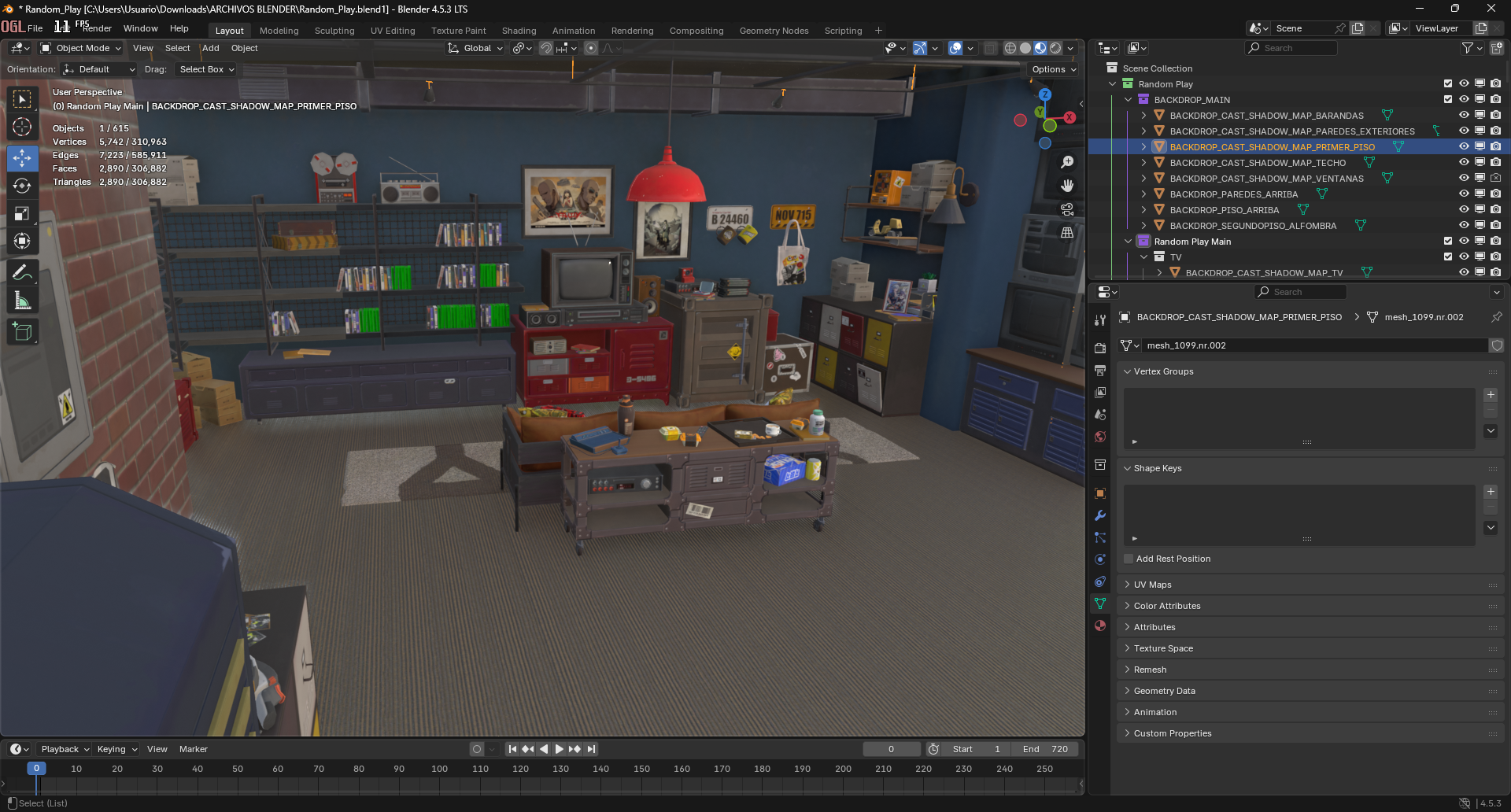
Task: Expand the BACKDROP_PISO_ARRIBA tree item
Action: [x=1143, y=209]
